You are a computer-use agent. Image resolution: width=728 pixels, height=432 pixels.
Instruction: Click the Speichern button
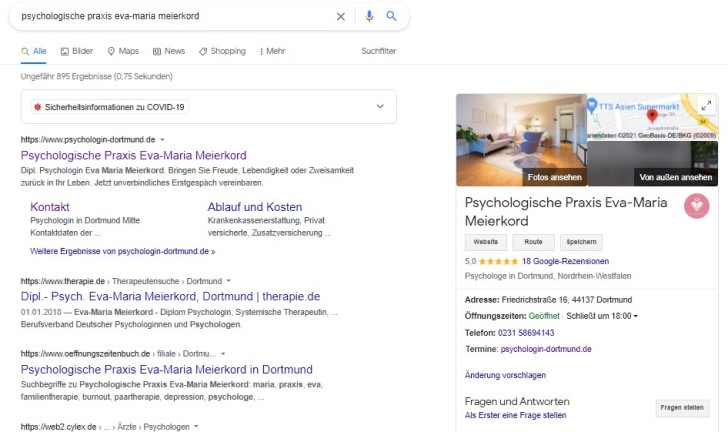tap(581, 242)
